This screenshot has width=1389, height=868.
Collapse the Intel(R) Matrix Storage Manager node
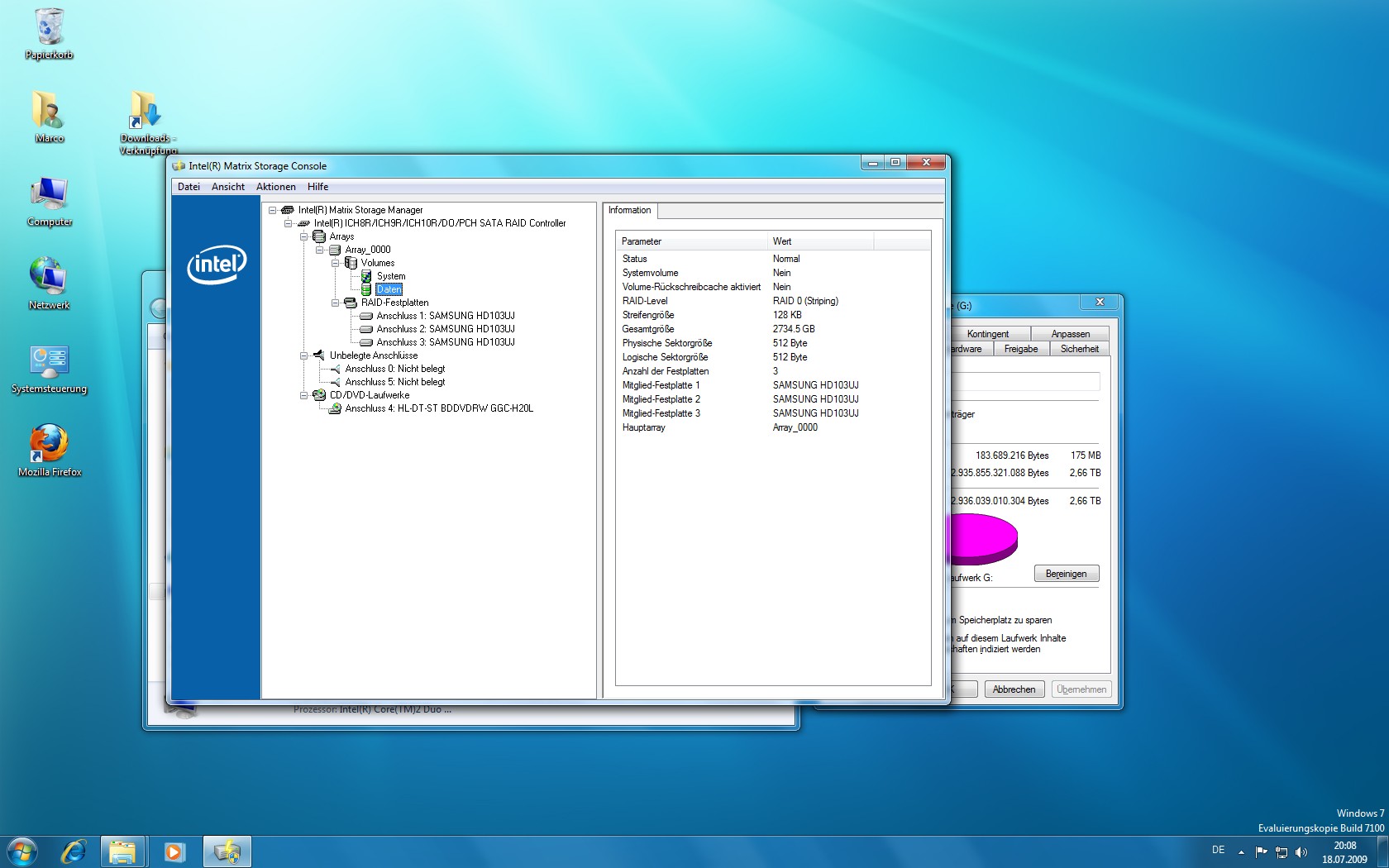click(272, 210)
